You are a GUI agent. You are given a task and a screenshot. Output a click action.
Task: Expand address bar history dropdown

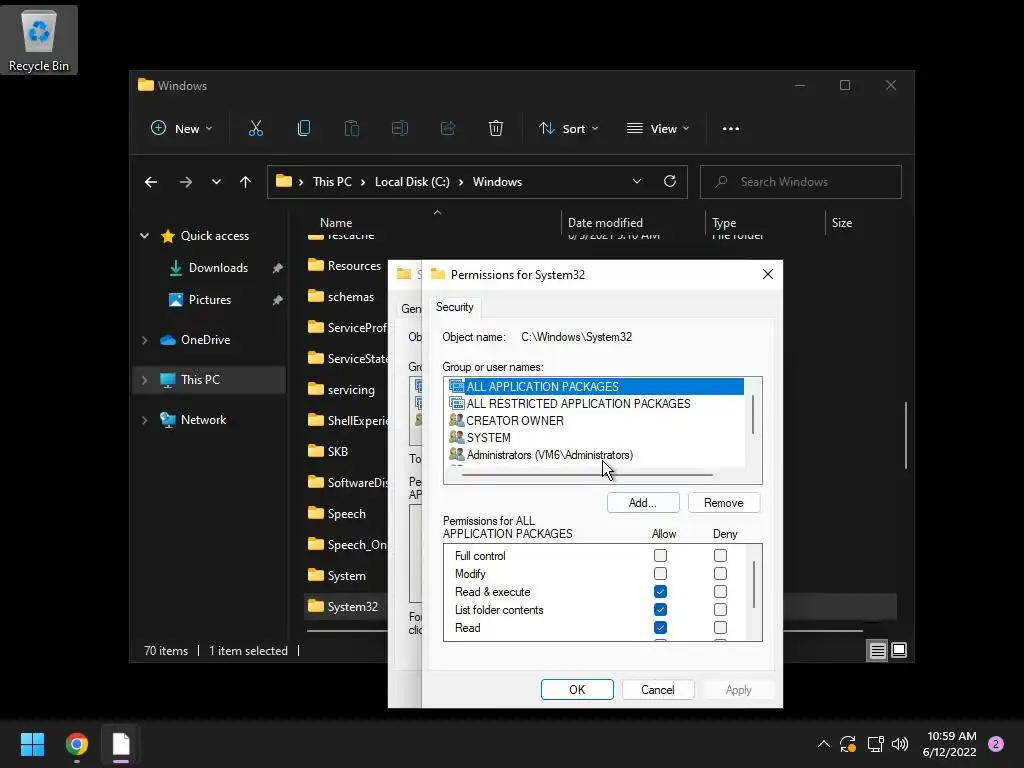tap(637, 182)
